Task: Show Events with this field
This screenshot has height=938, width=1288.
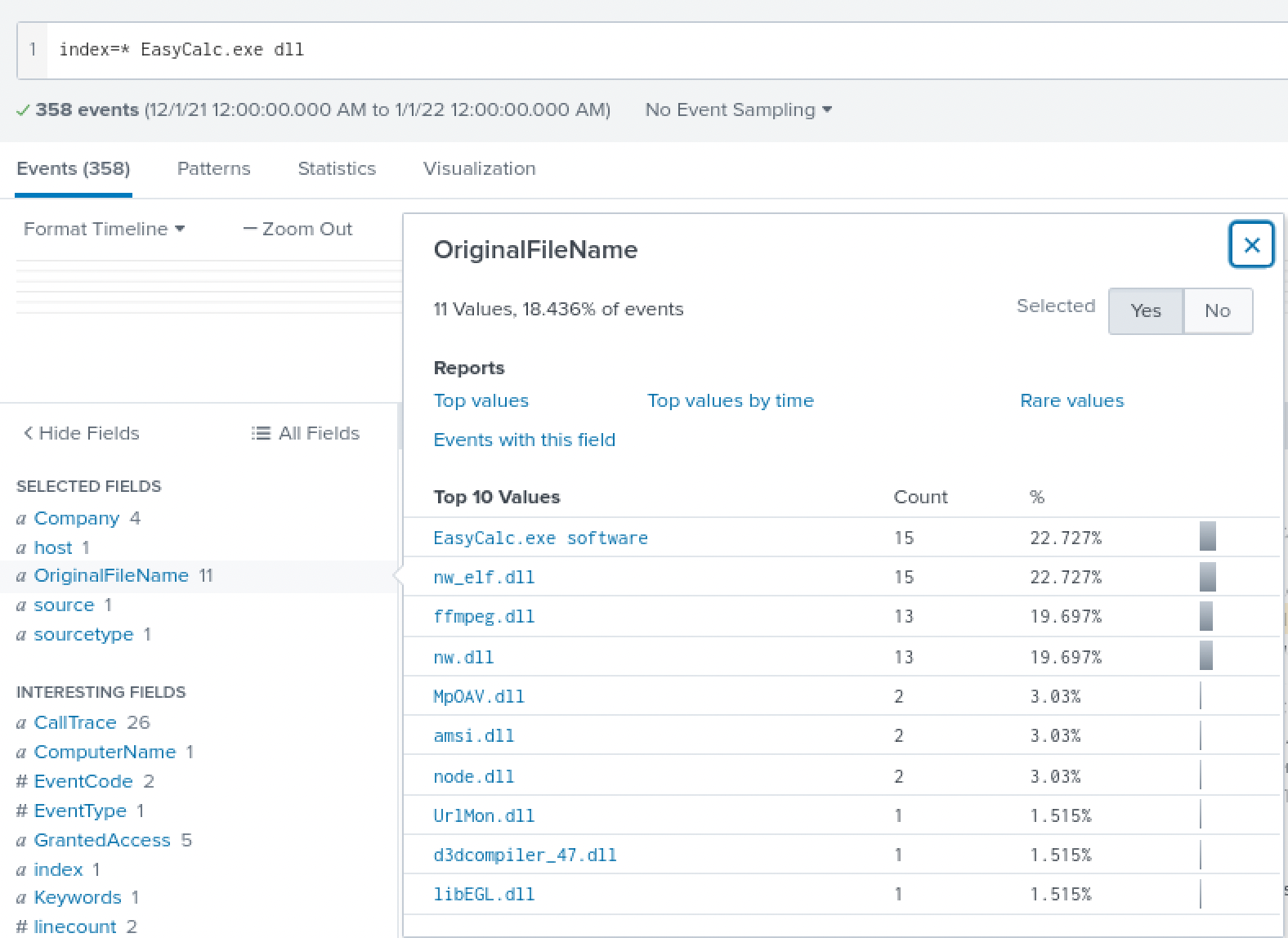Action: coord(524,440)
